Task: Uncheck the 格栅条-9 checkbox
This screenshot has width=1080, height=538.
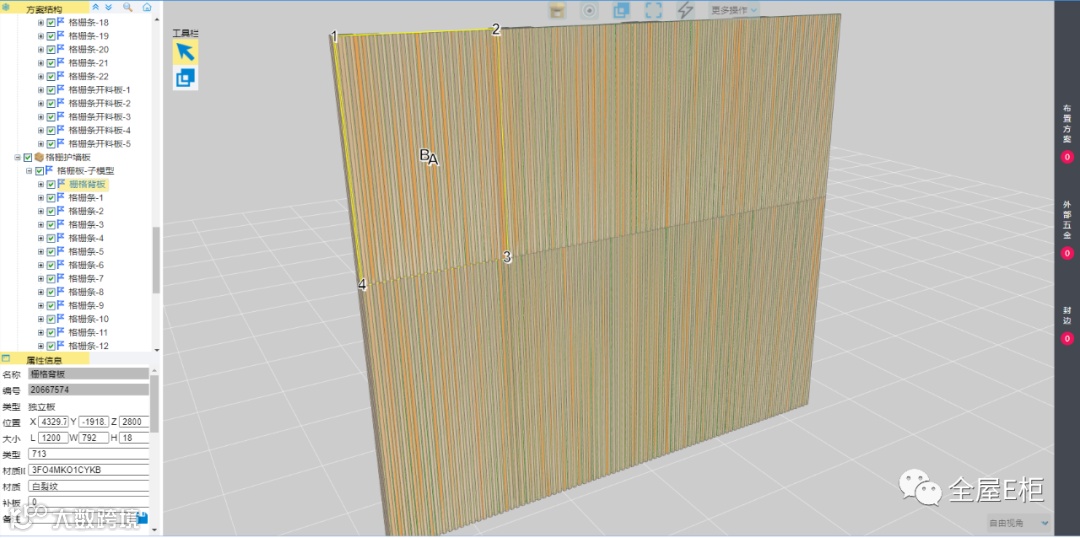Action: (51, 305)
